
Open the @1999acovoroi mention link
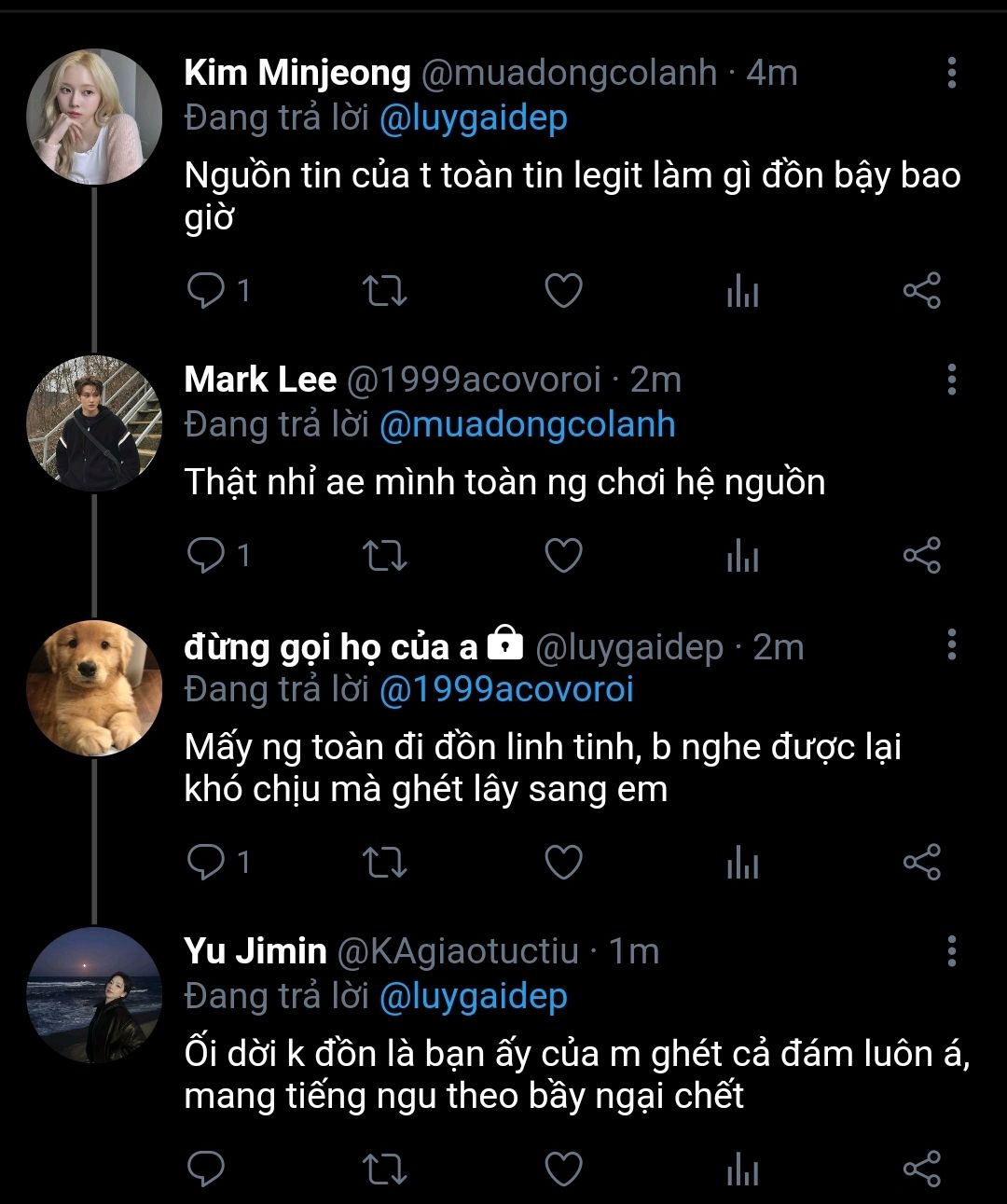click(506, 689)
